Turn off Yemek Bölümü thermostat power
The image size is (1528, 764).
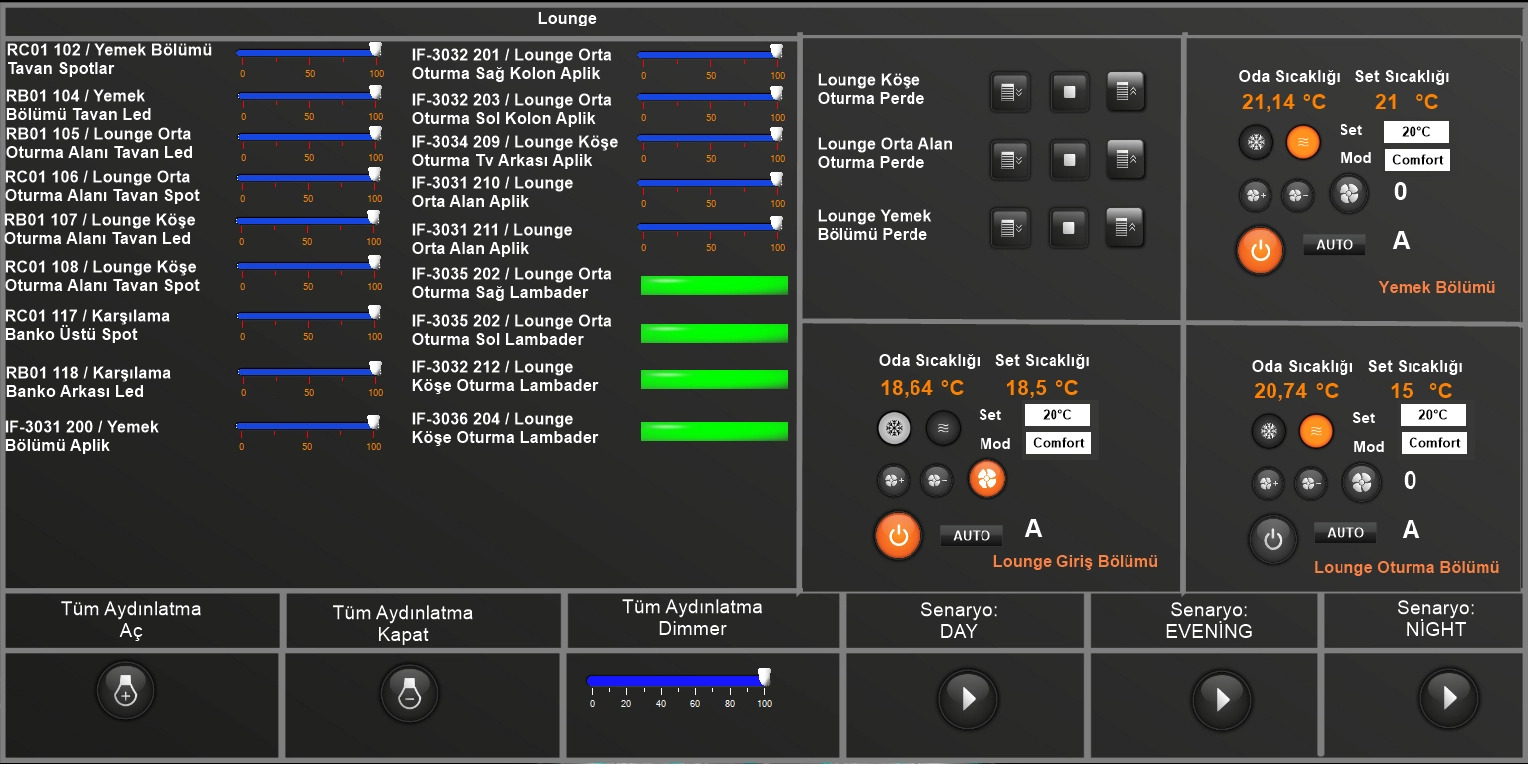[1260, 250]
